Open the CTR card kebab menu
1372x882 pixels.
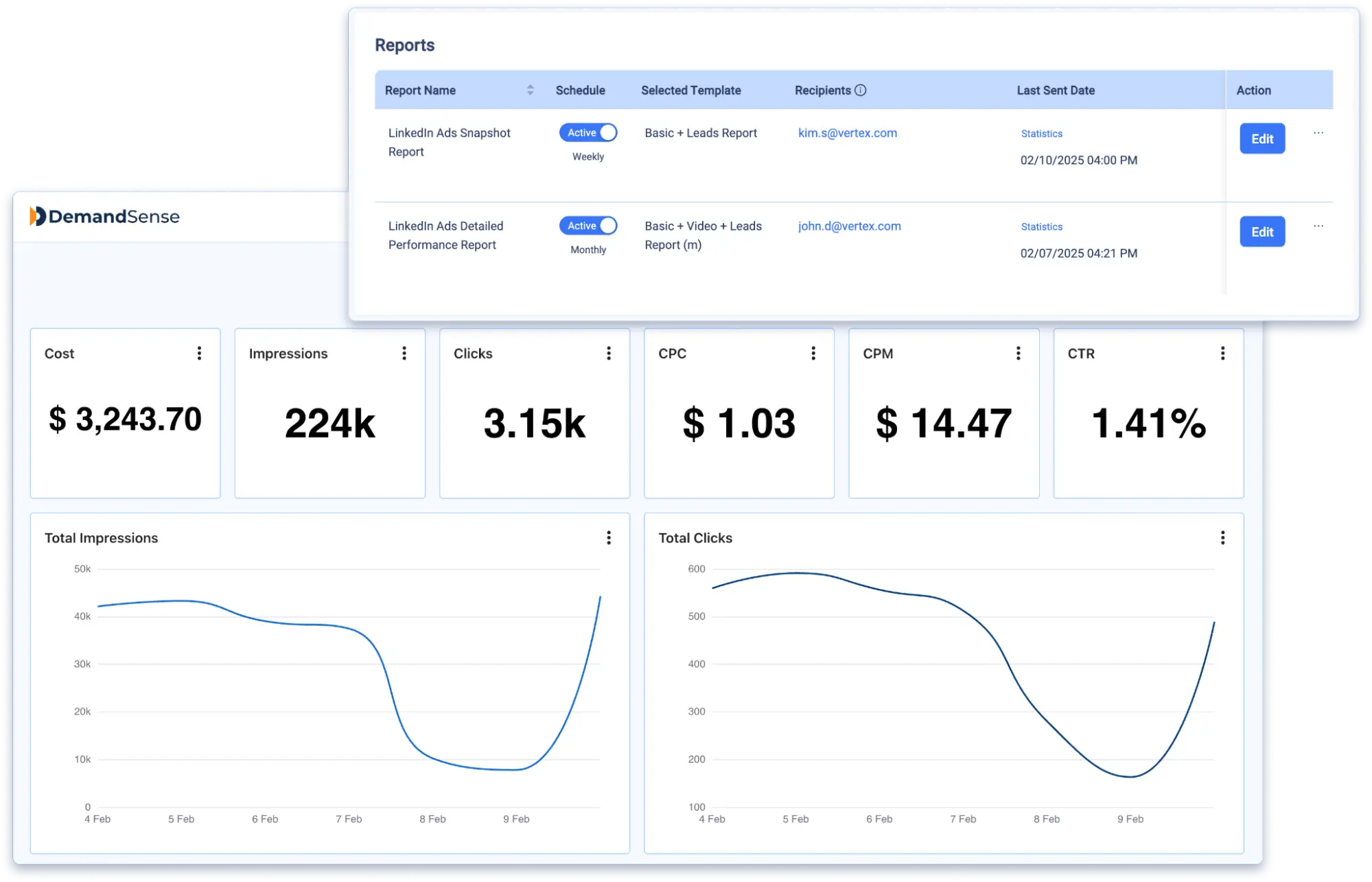(x=1222, y=353)
